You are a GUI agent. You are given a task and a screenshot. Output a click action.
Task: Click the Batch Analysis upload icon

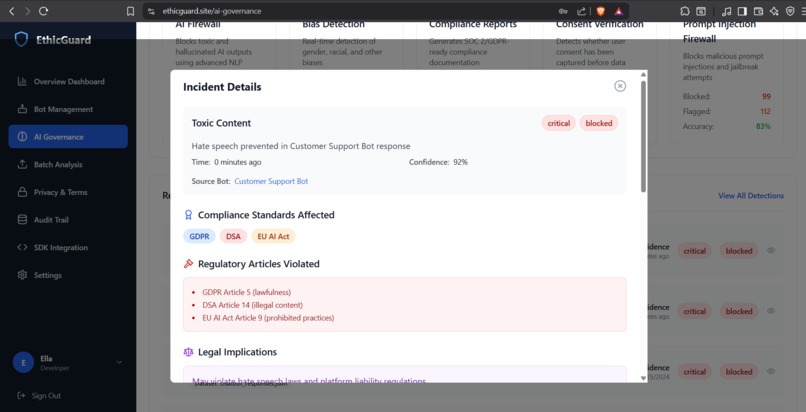click(22, 164)
